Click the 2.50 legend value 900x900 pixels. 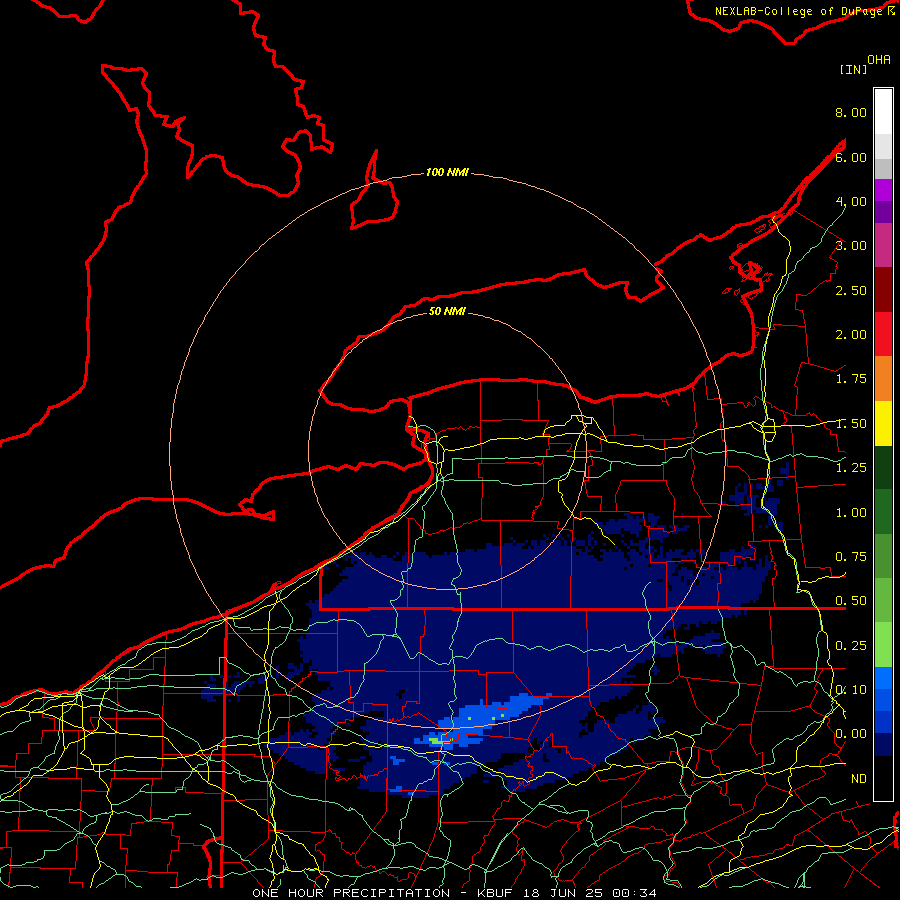(851, 290)
